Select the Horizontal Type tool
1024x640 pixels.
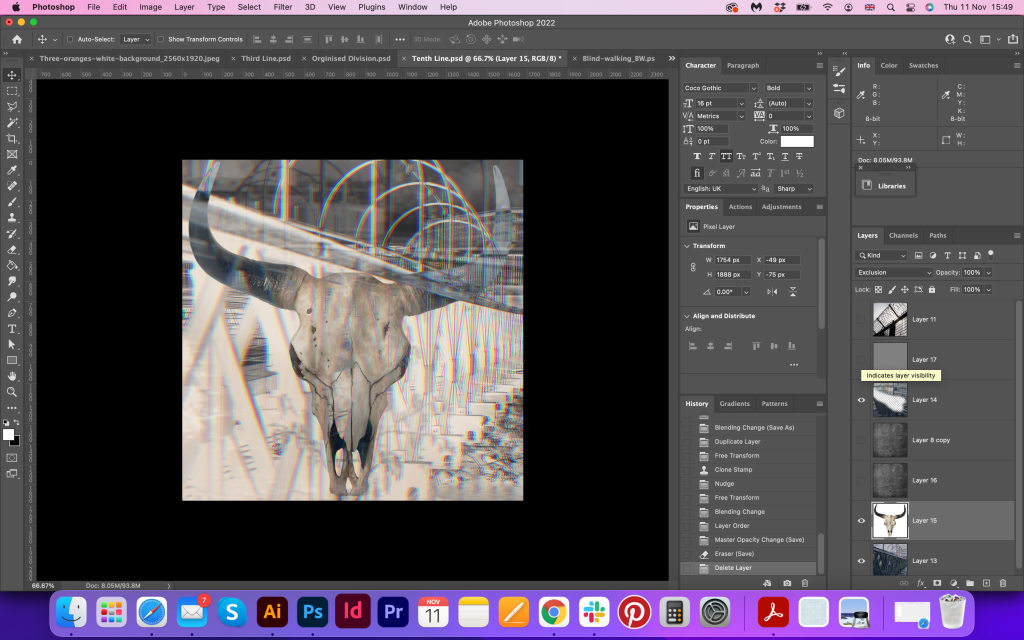[12, 328]
